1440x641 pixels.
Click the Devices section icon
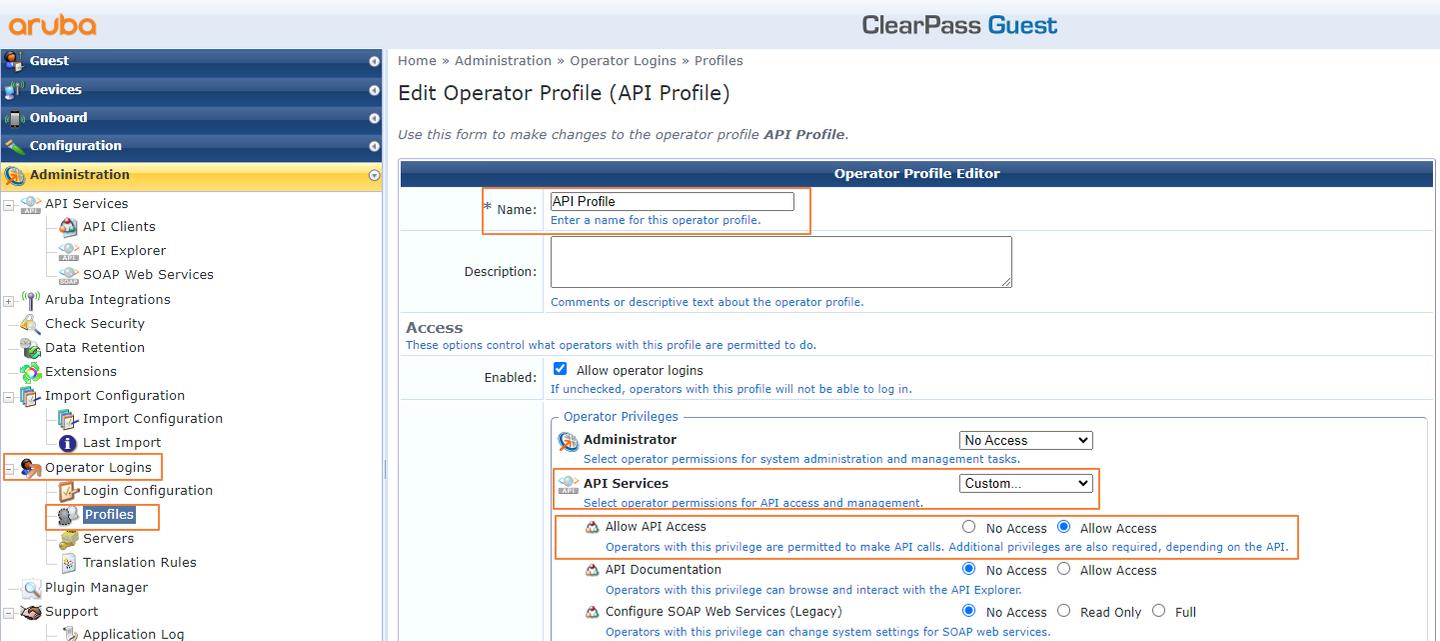click(14, 90)
